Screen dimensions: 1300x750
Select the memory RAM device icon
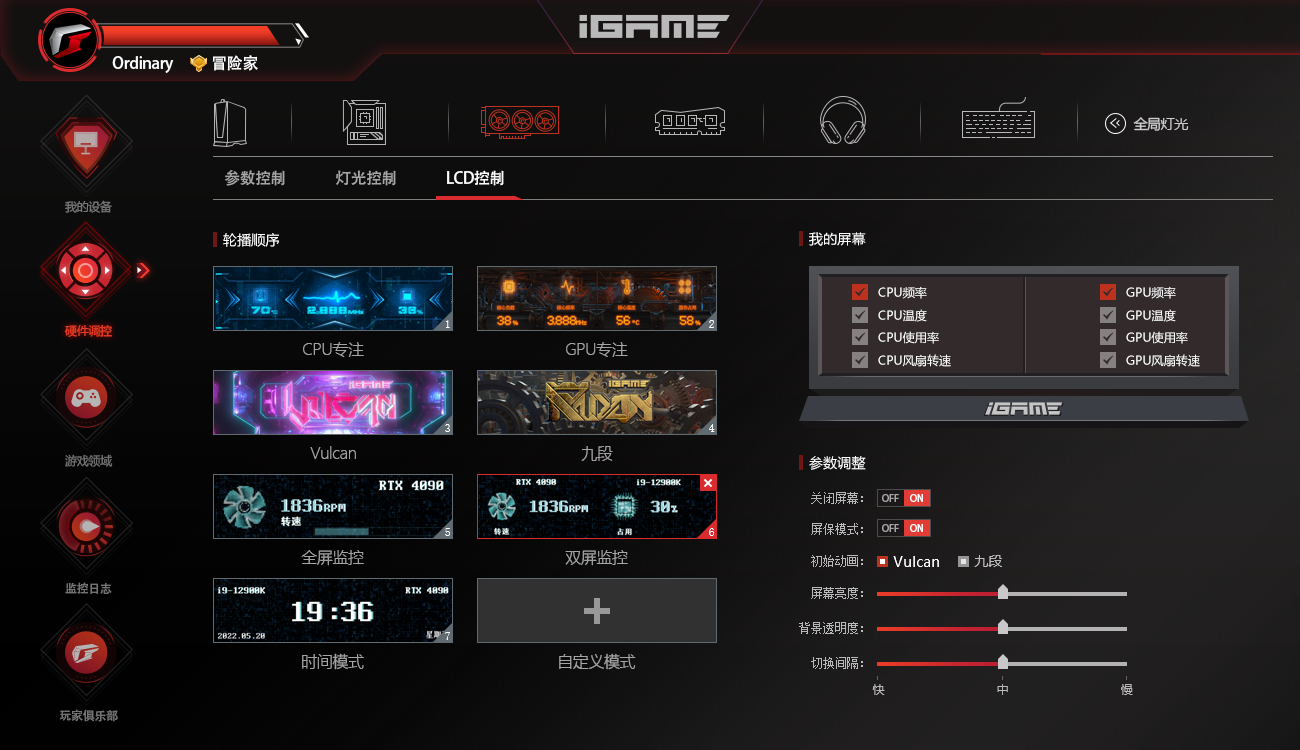(x=690, y=122)
